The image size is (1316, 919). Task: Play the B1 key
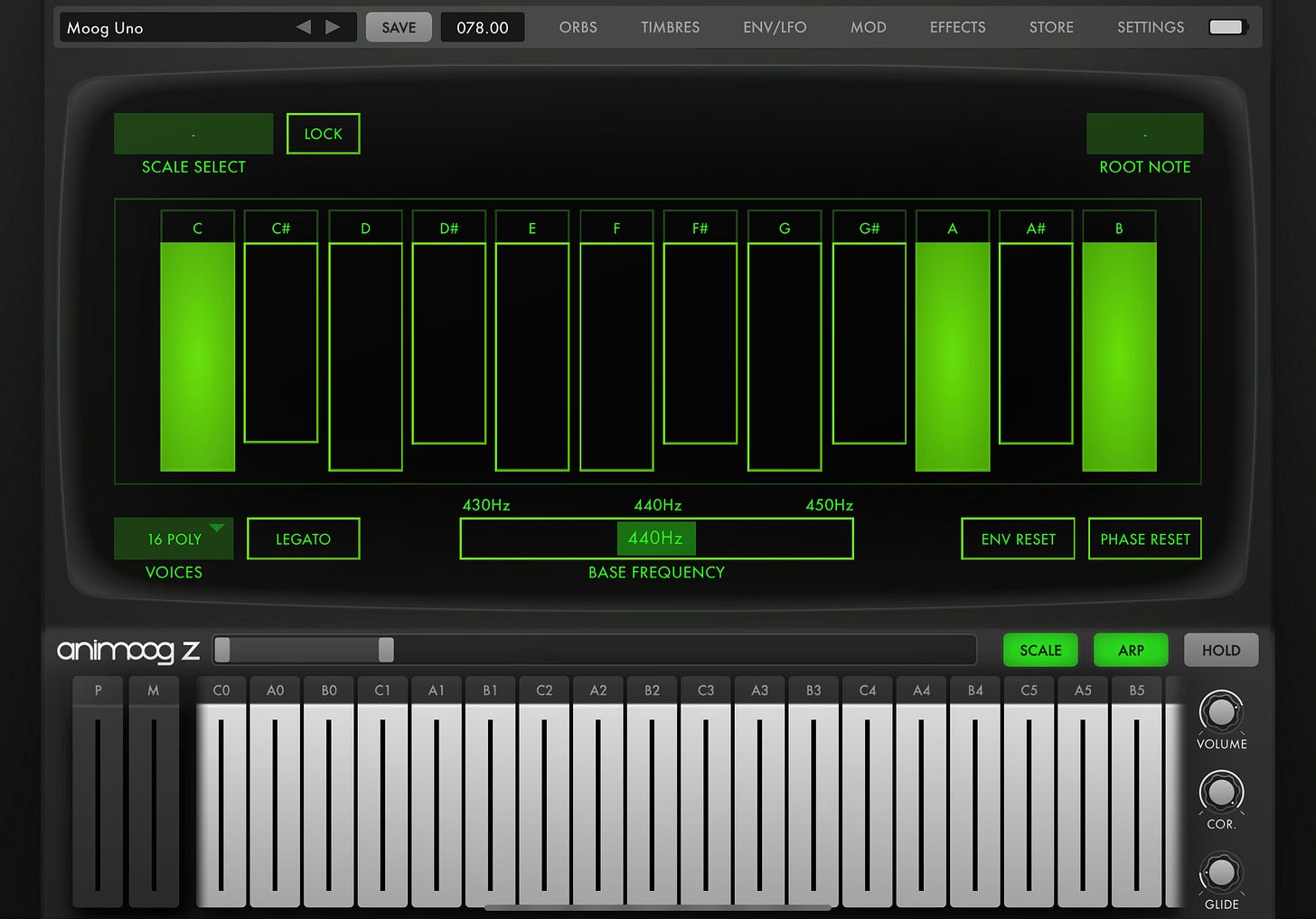[491, 804]
